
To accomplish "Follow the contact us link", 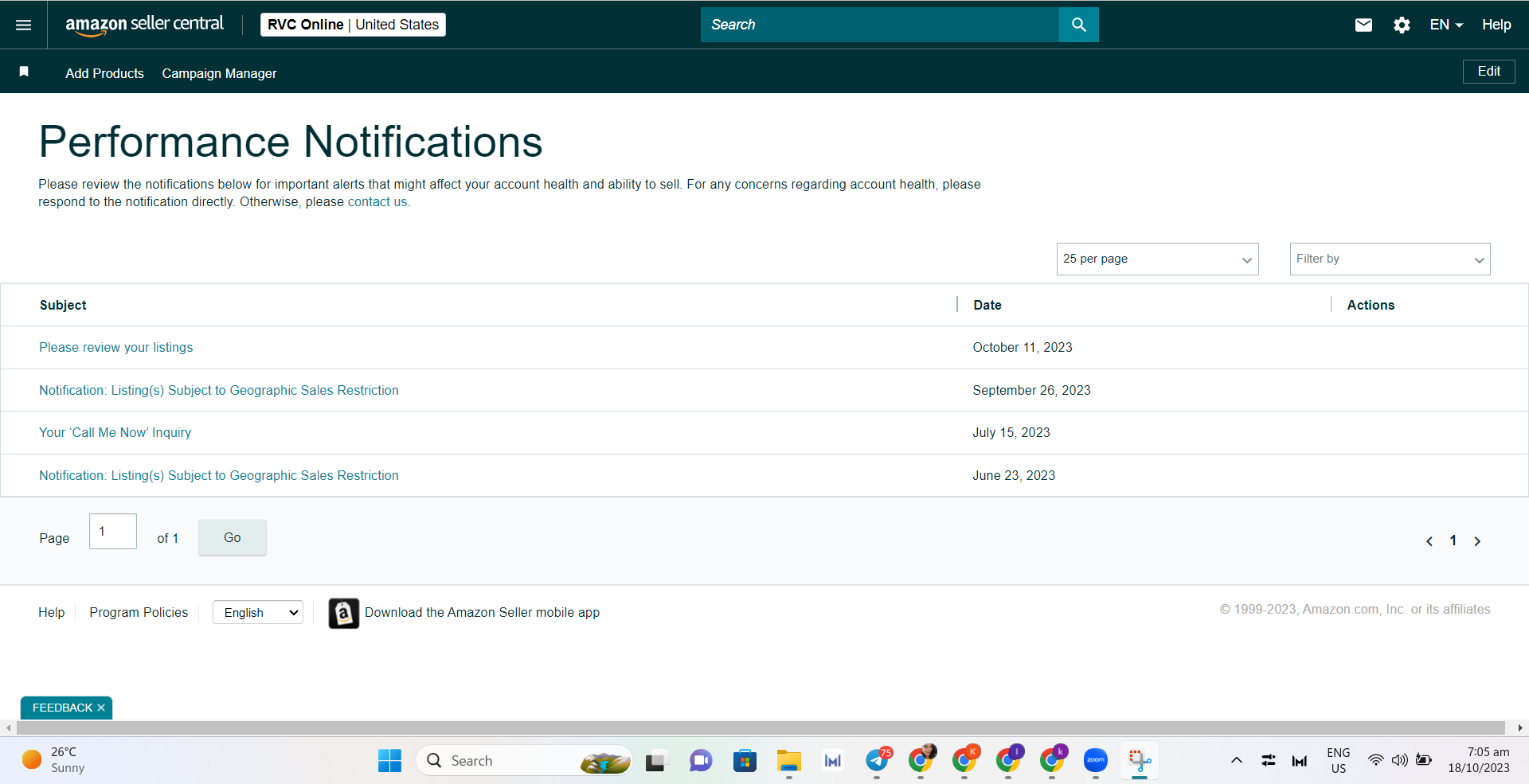I will click(378, 202).
